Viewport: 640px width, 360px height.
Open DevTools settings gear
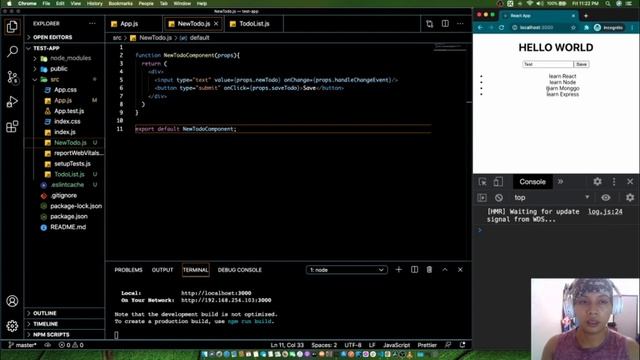(597, 182)
